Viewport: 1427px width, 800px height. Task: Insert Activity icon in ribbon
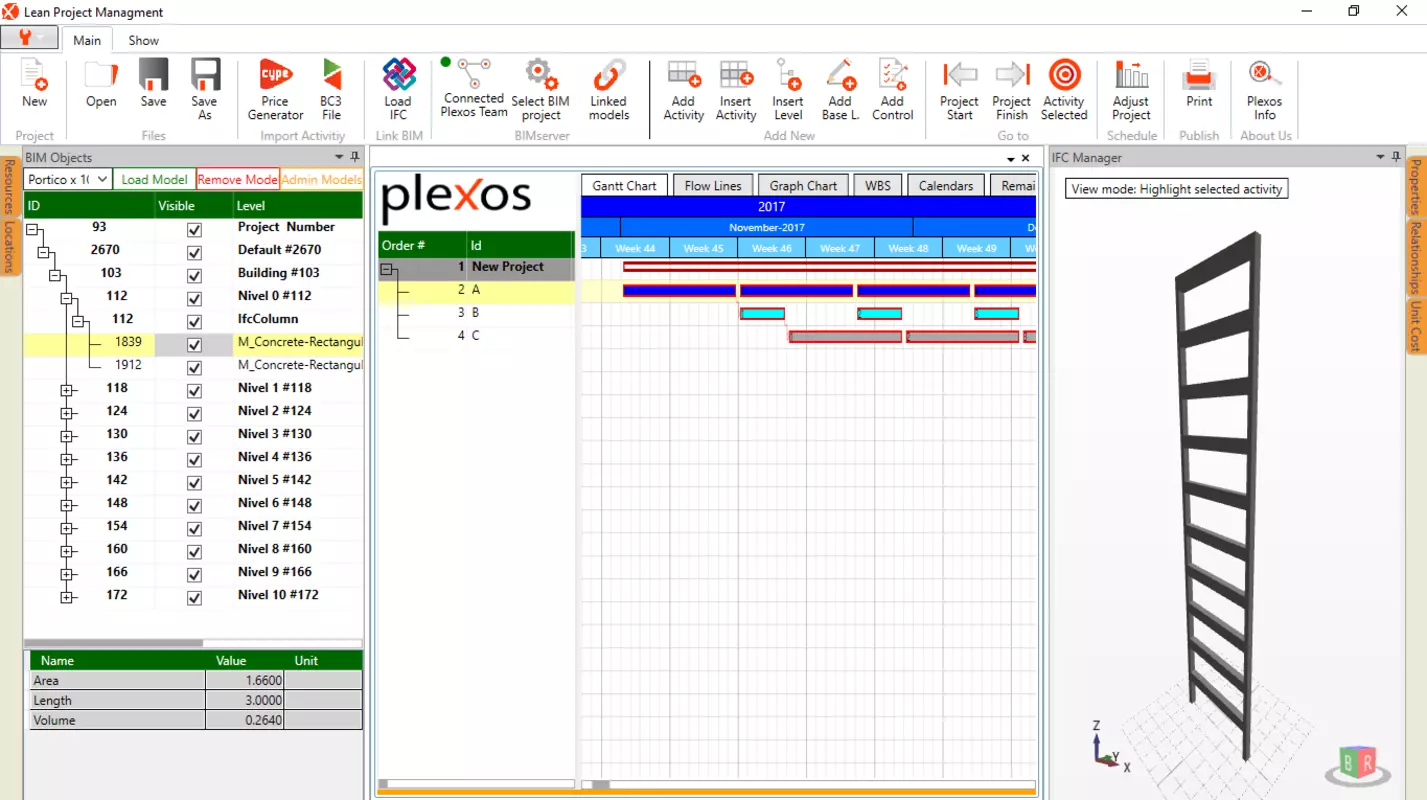coord(736,90)
